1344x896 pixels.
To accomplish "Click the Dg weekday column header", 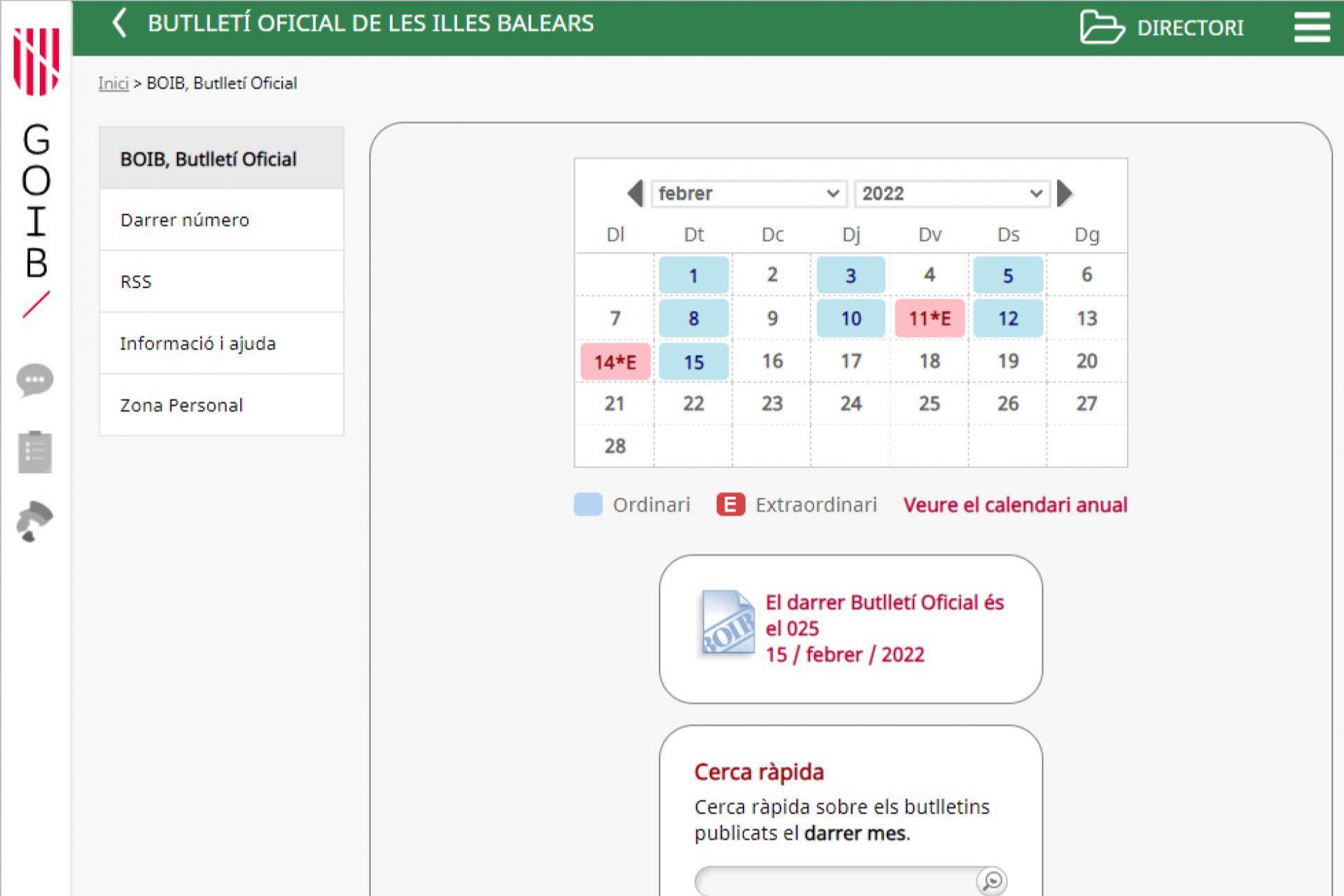I will click(x=1086, y=235).
